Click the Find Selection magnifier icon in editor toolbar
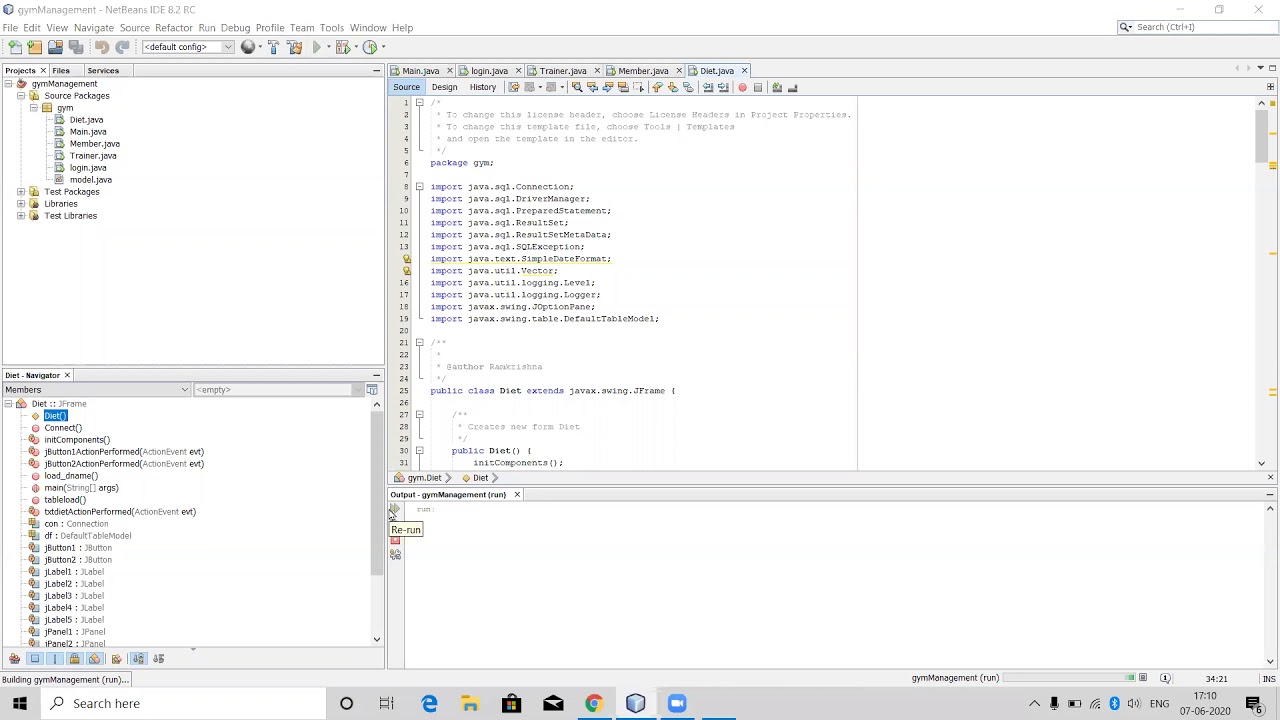 pyautogui.click(x=577, y=87)
